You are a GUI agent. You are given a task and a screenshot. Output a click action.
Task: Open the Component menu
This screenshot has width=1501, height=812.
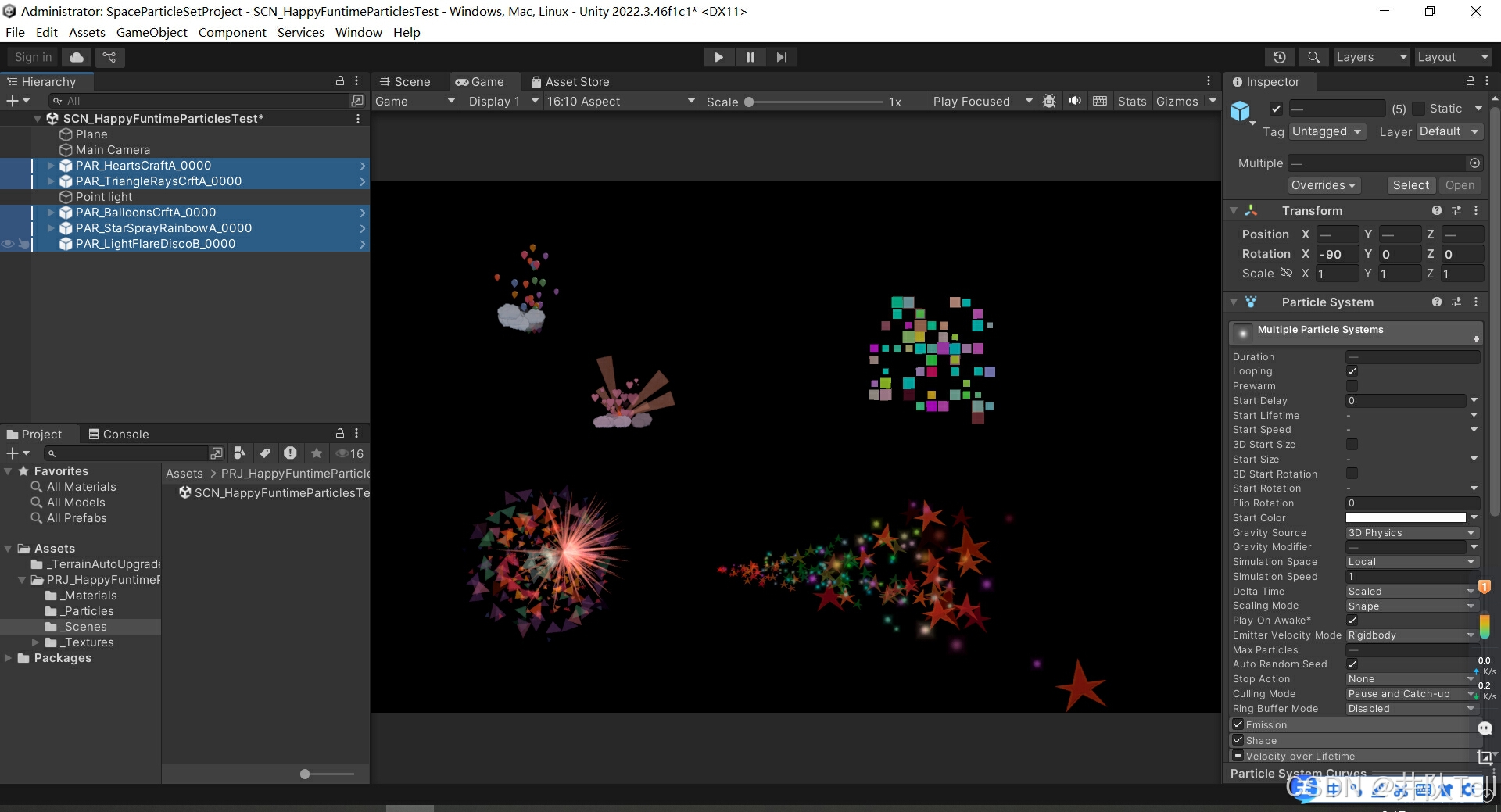tap(232, 33)
